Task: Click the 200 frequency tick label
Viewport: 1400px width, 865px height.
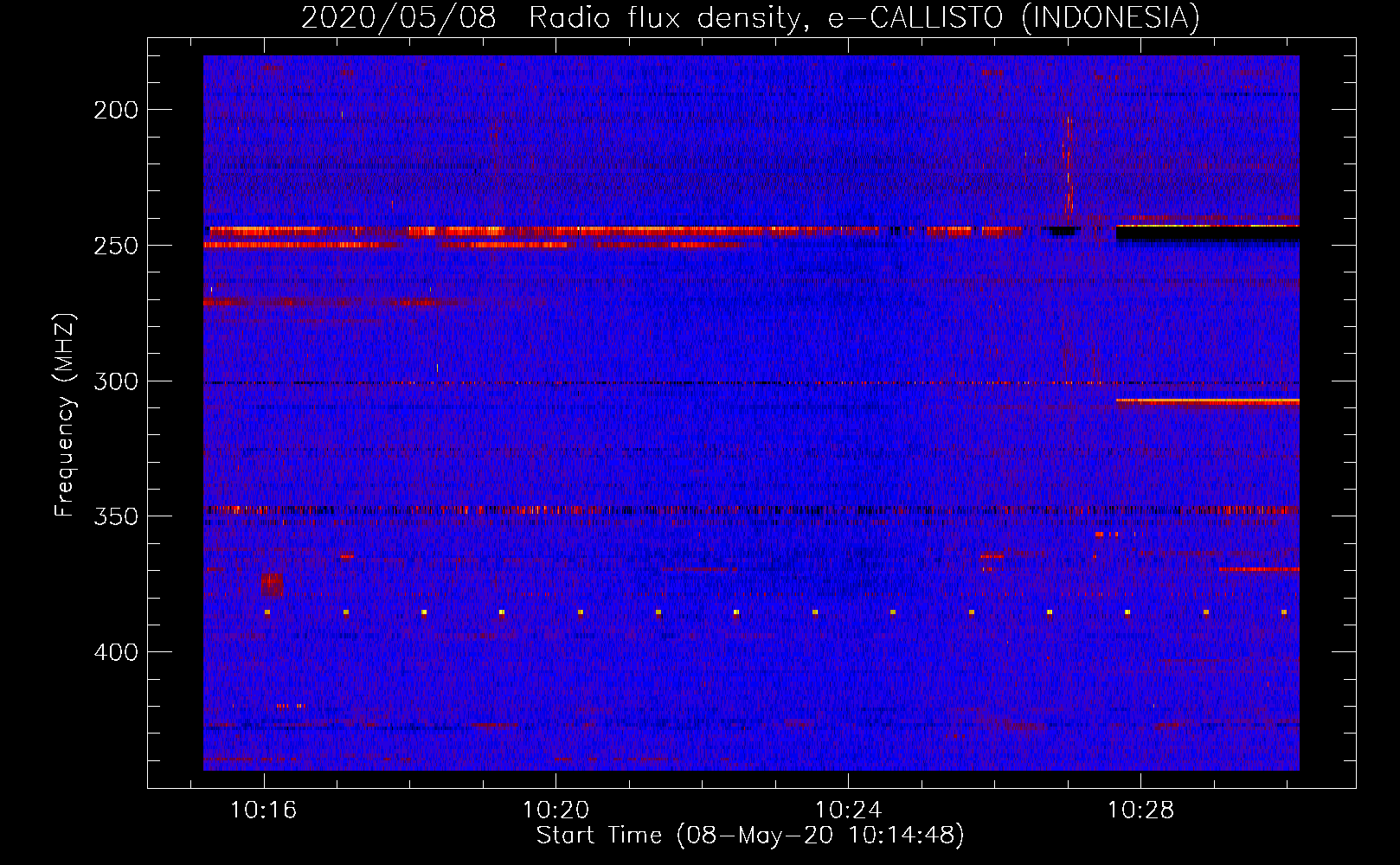Action: pos(116,110)
